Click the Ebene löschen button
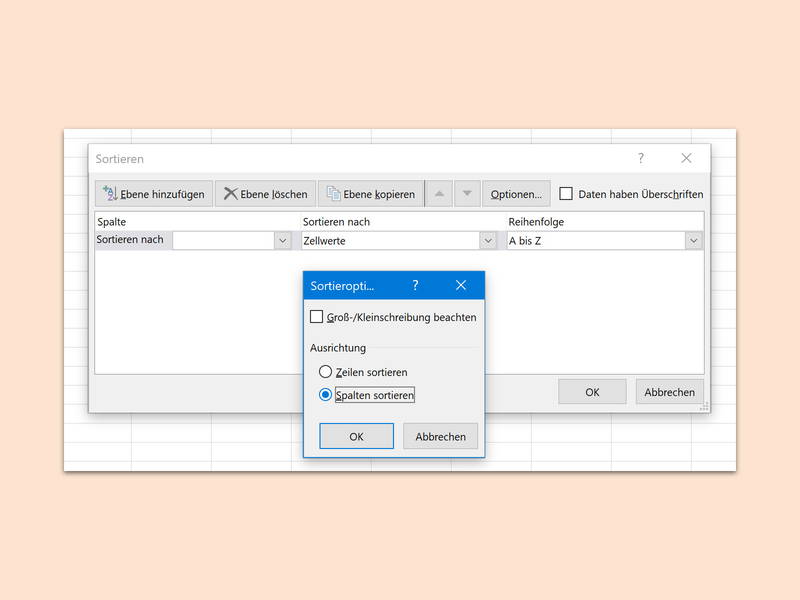The image size is (800, 600). pyautogui.click(x=266, y=194)
